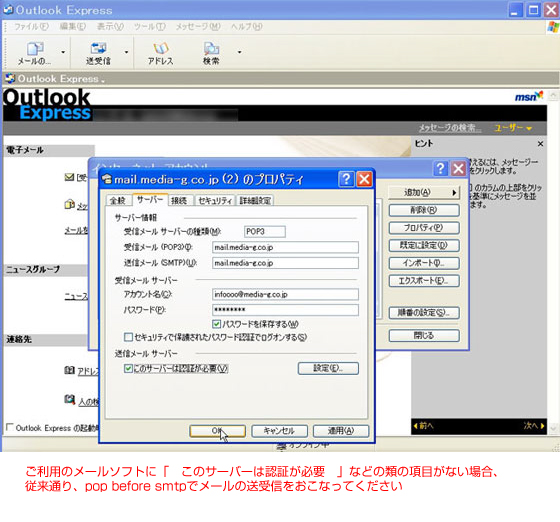
Task: Open dropdown arrow beside メールの作成 button
Action: (x=63, y=52)
